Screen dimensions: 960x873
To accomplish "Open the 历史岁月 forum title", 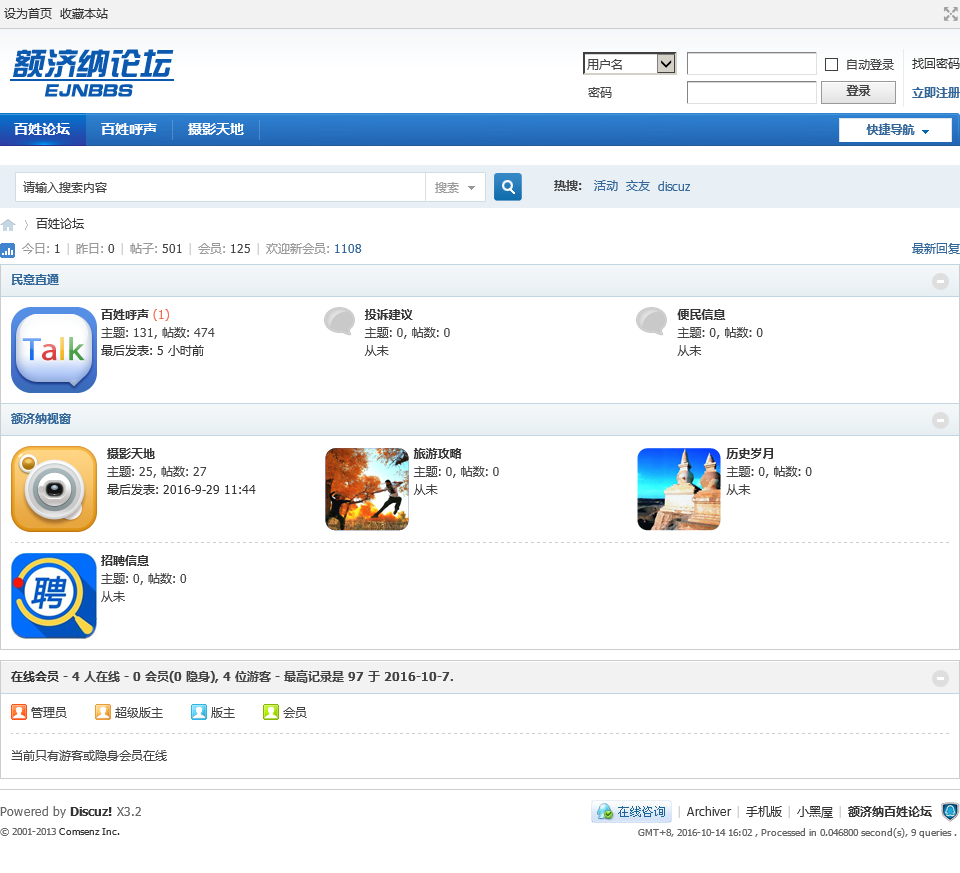I will [x=750, y=454].
